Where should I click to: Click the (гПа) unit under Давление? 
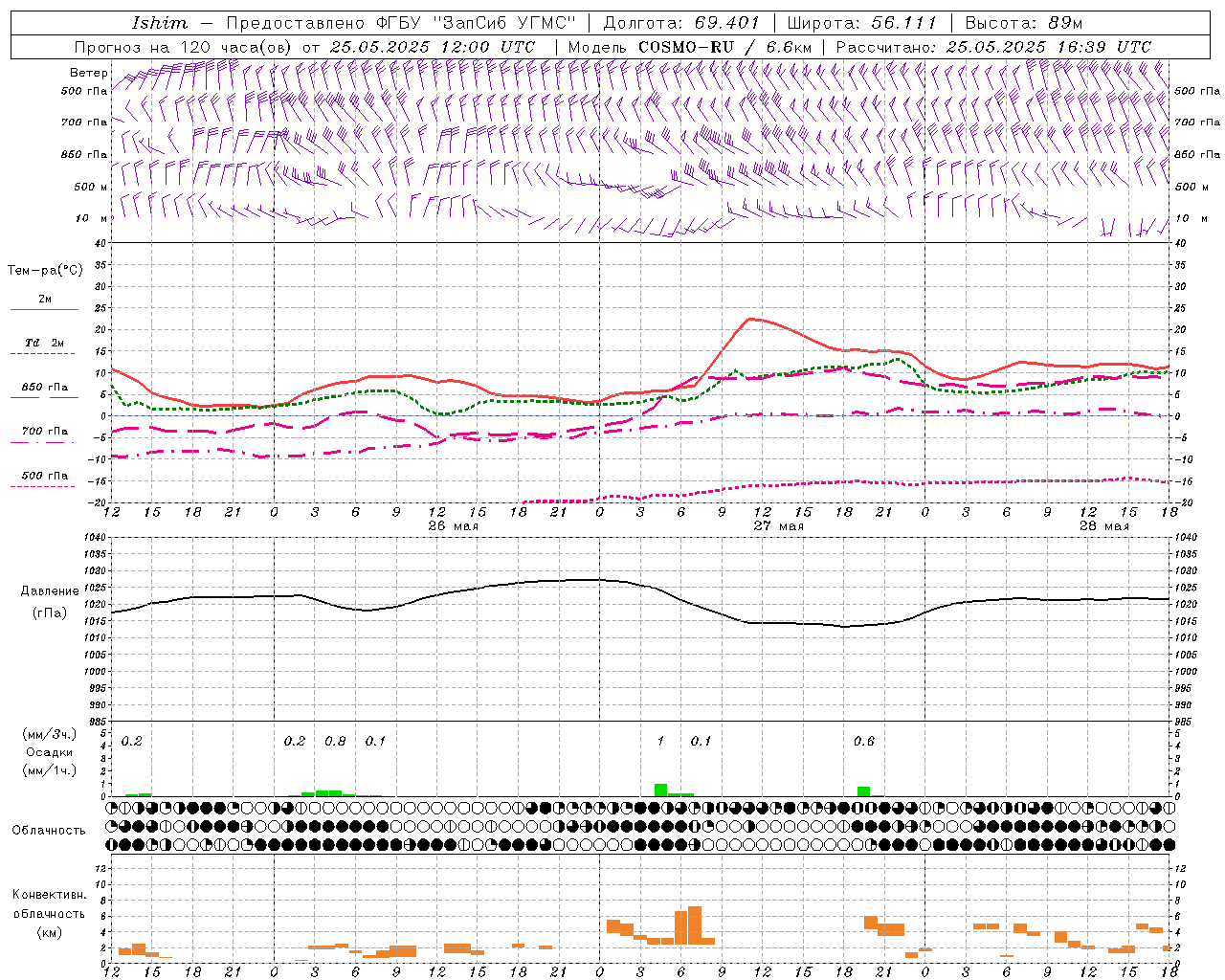pyautogui.click(x=50, y=613)
